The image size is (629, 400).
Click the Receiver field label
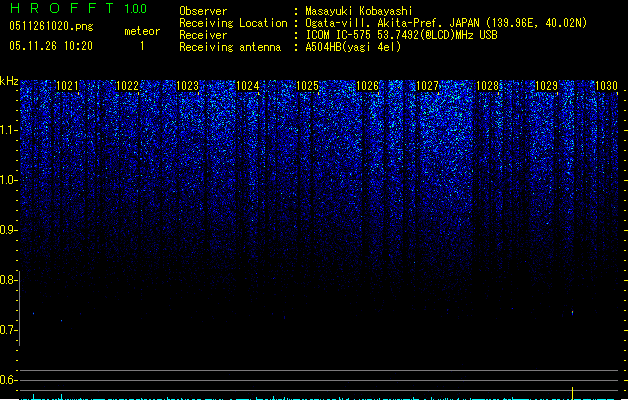tap(203, 35)
